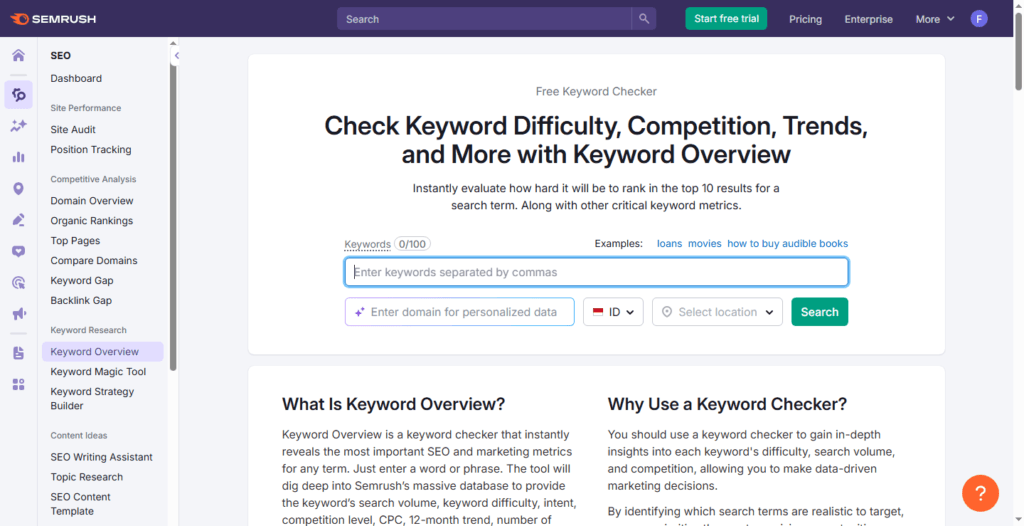This screenshot has width=1024, height=526.
Task: Open the More menu in header
Action: coord(935,19)
